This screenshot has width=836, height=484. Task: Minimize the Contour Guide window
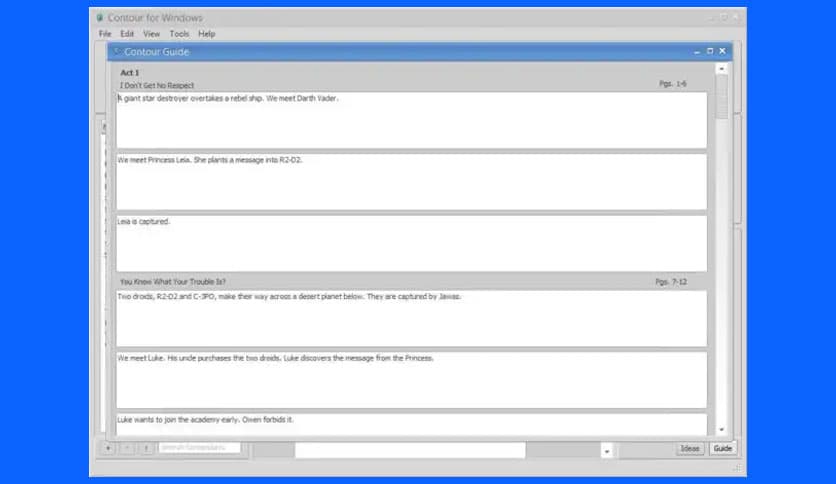click(697, 52)
